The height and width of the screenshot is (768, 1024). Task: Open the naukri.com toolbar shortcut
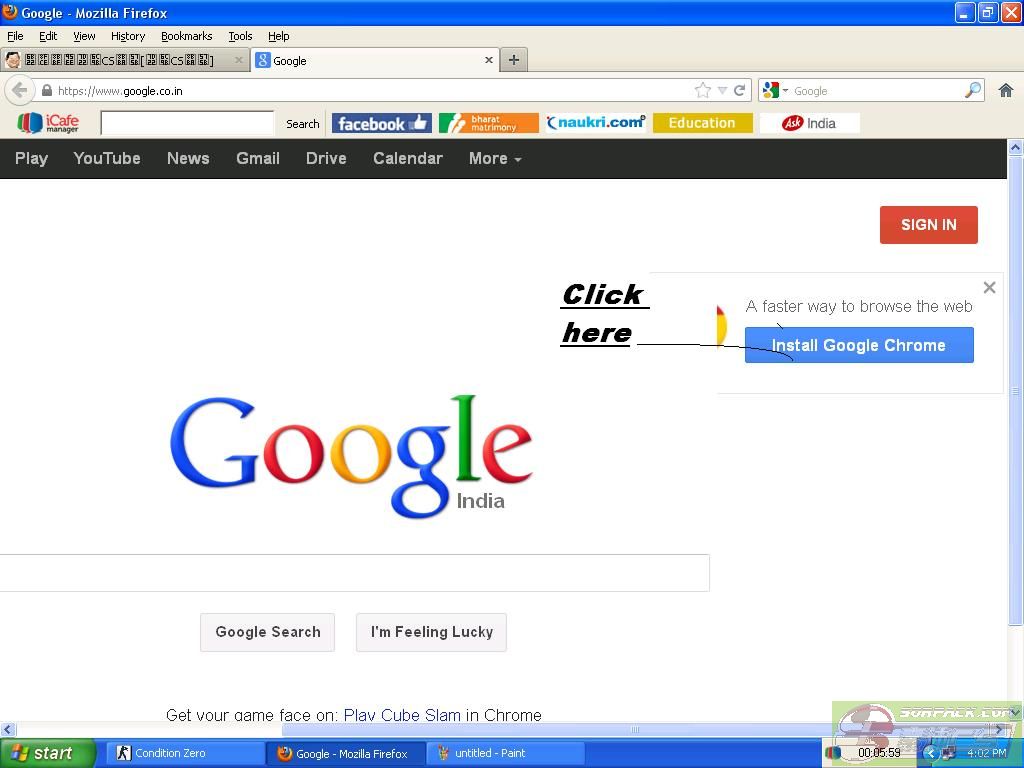click(595, 123)
